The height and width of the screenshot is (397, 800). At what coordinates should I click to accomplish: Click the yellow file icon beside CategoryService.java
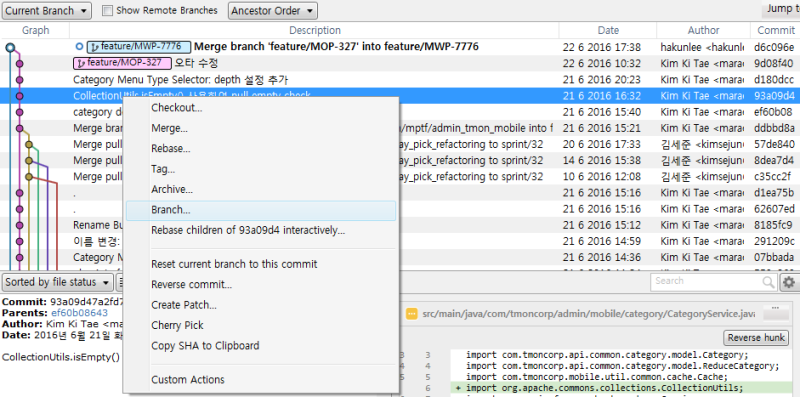412,314
